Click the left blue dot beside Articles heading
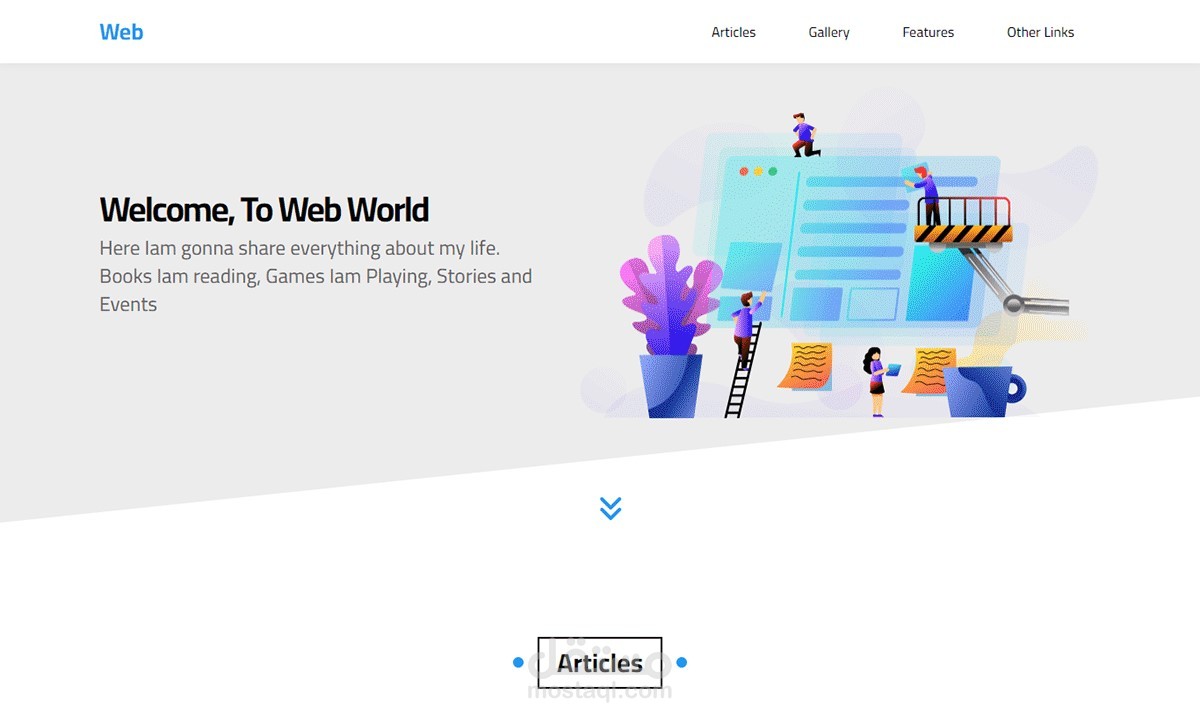Image resolution: width=1200 pixels, height=717 pixels. point(518,662)
